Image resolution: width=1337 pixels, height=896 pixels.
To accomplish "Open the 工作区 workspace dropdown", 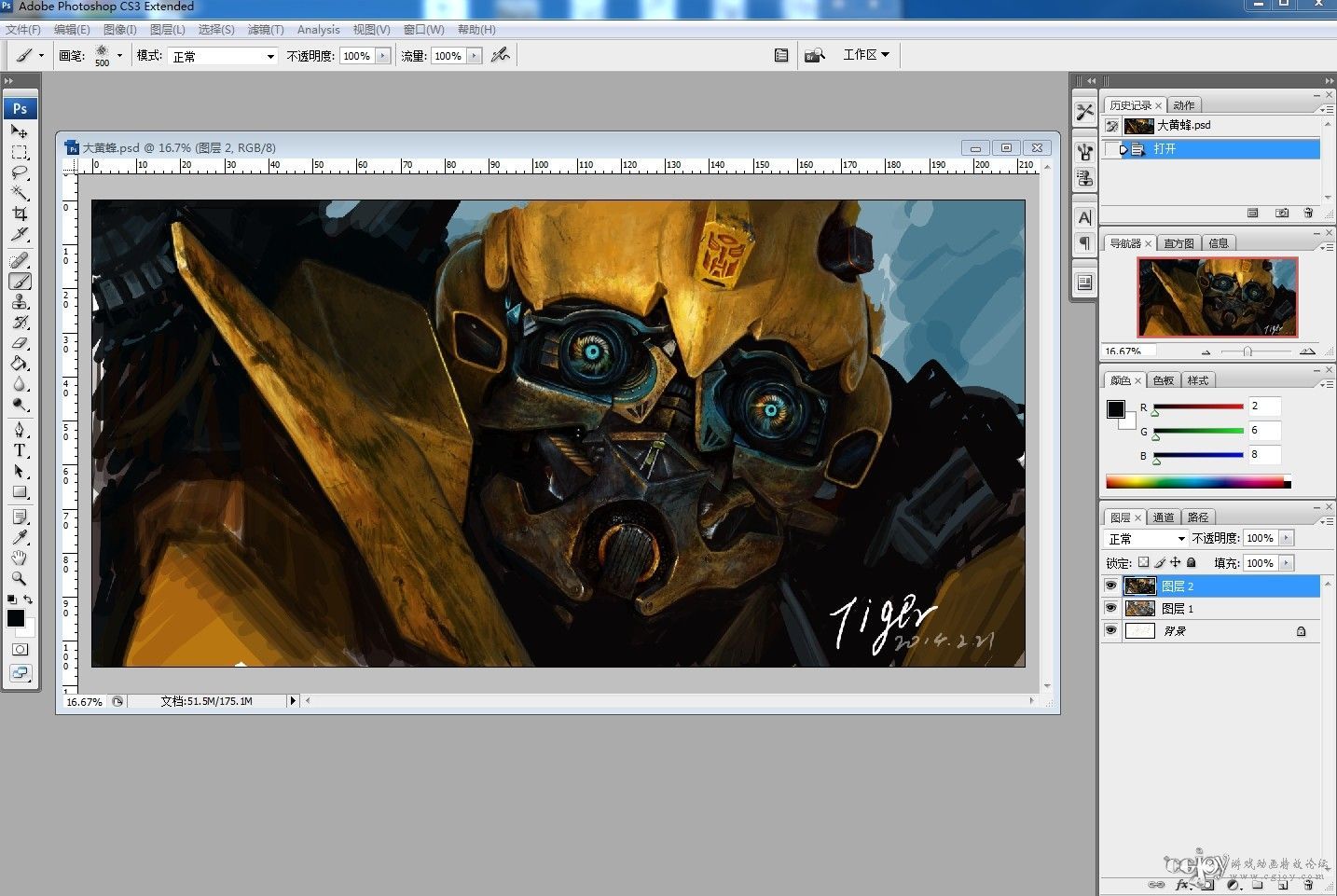I will click(866, 55).
